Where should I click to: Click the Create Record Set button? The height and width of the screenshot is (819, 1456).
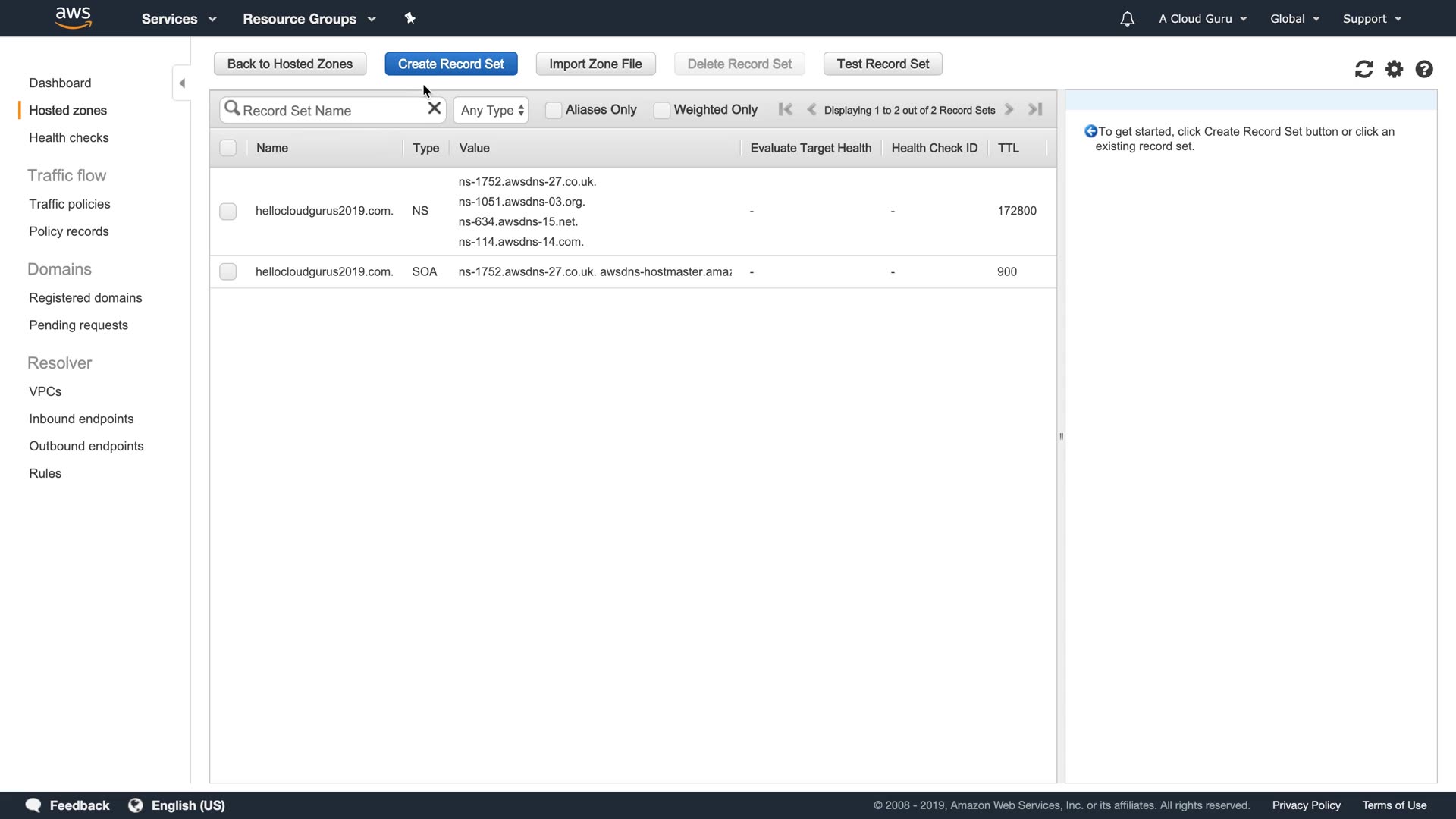click(x=450, y=64)
